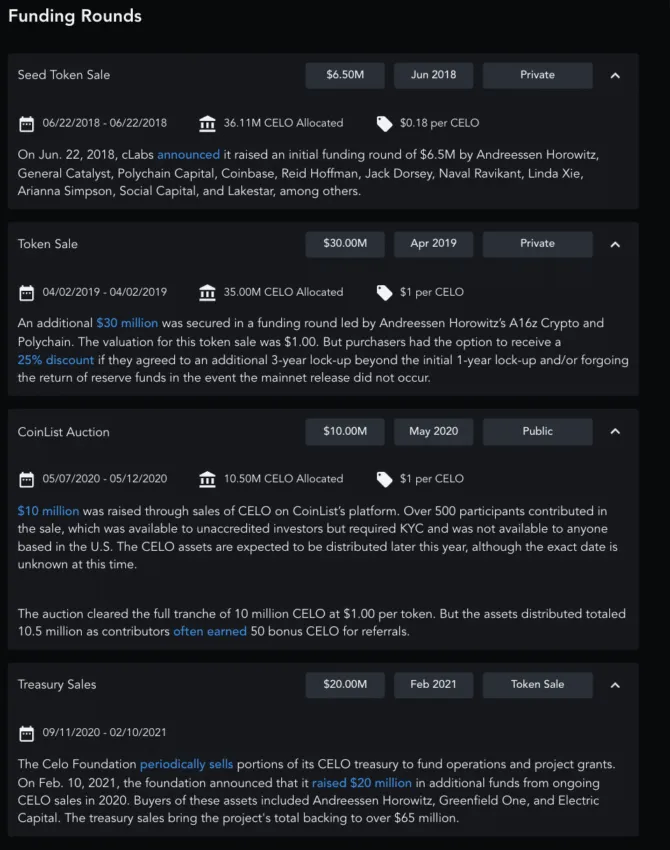Collapse the CoinList Auction round

(x=615, y=432)
